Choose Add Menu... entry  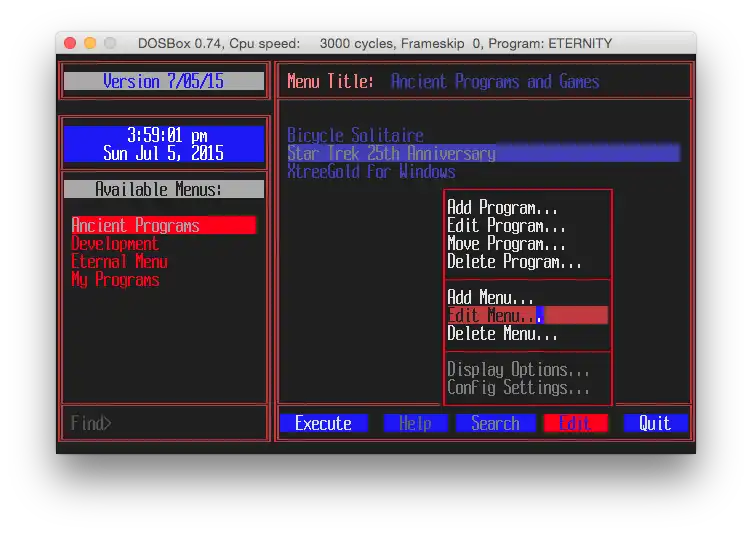490,297
